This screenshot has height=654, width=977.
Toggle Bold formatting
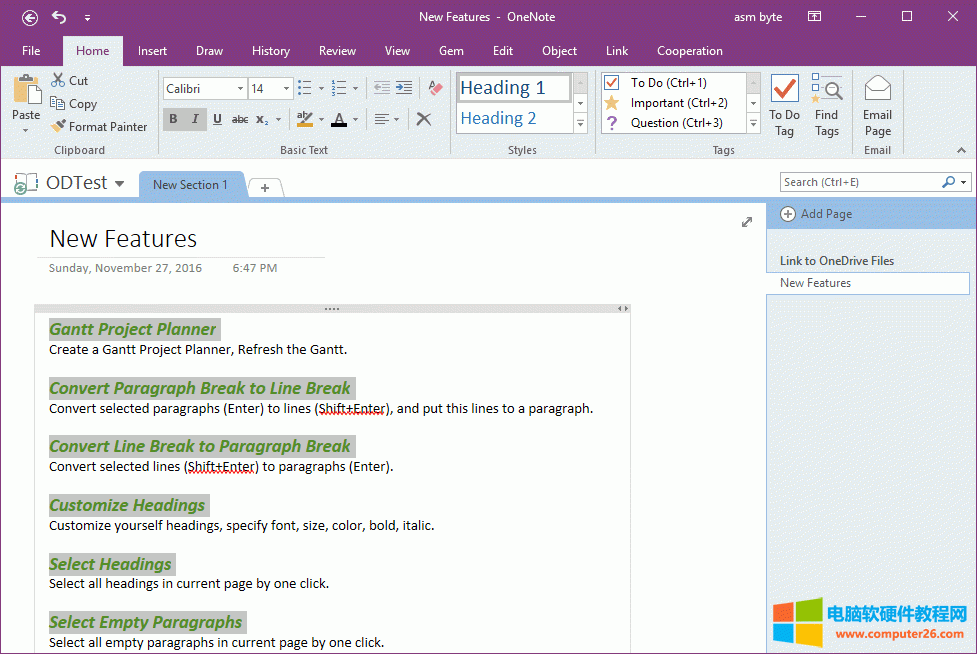pyautogui.click(x=173, y=119)
